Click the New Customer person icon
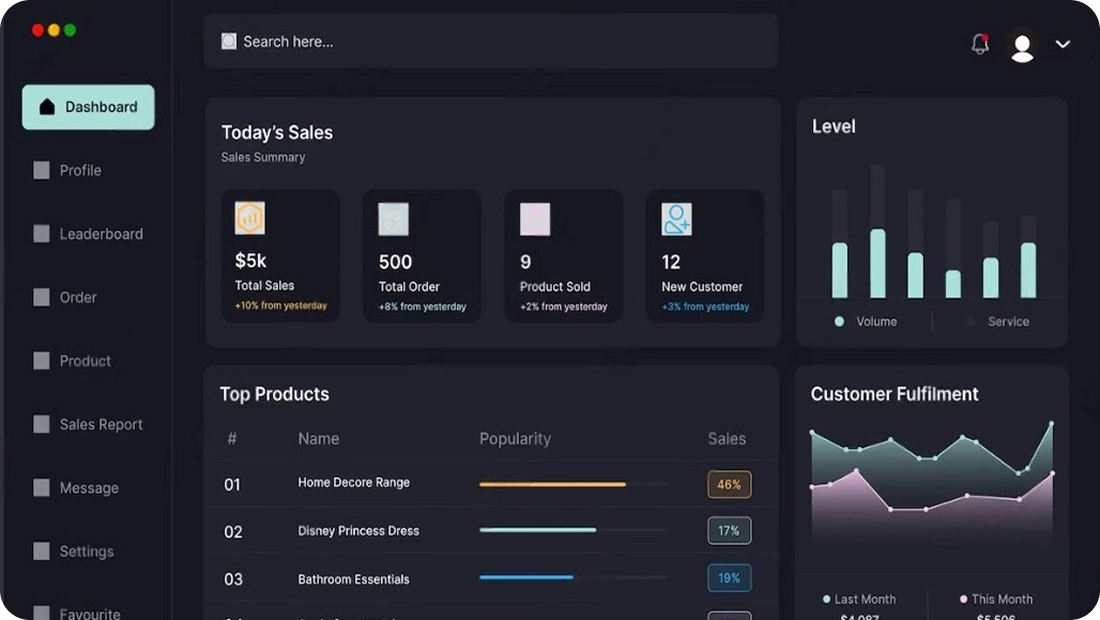1100x620 pixels. point(676,218)
